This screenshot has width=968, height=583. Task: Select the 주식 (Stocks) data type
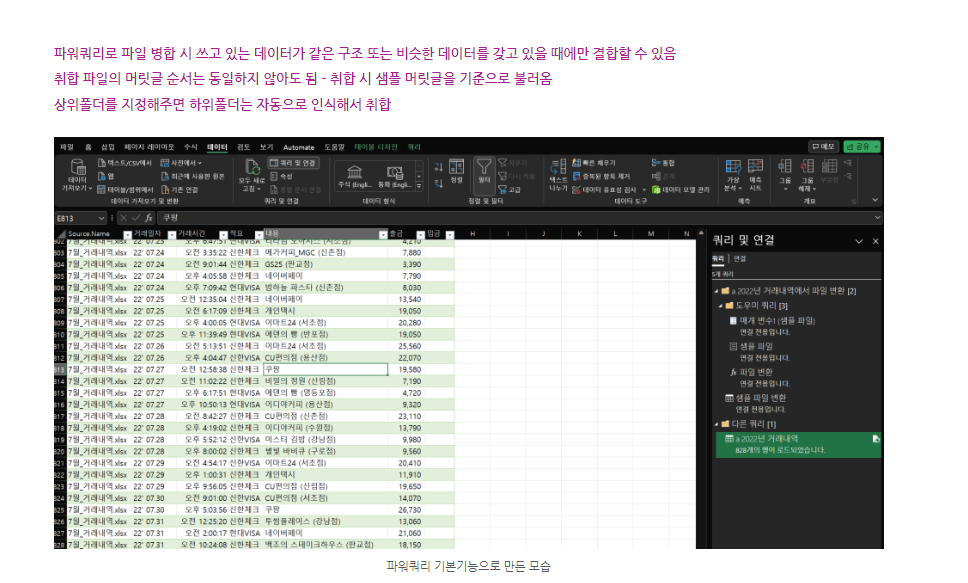tap(354, 175)
